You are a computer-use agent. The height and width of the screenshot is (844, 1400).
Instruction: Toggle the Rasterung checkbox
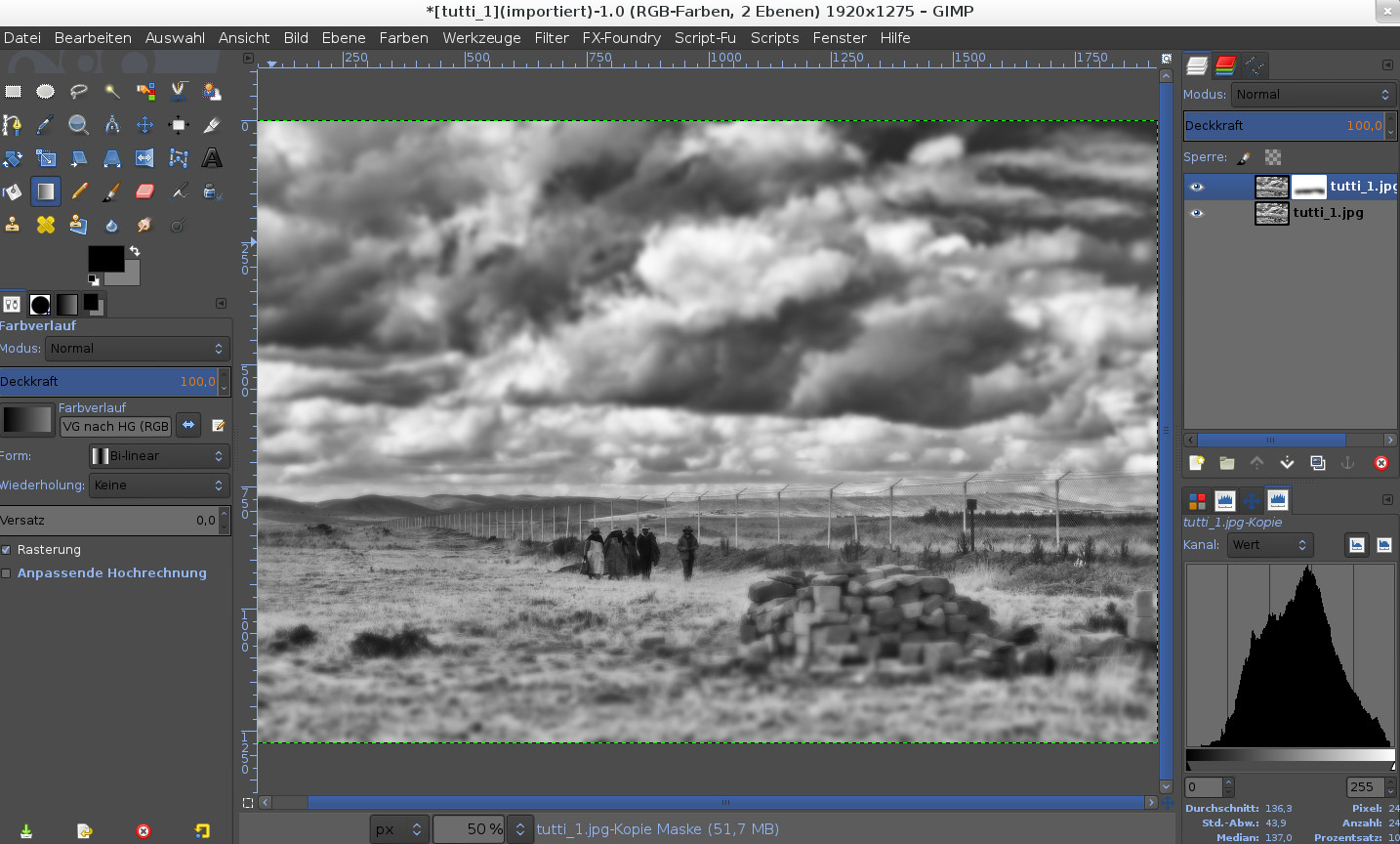[6, 550]
